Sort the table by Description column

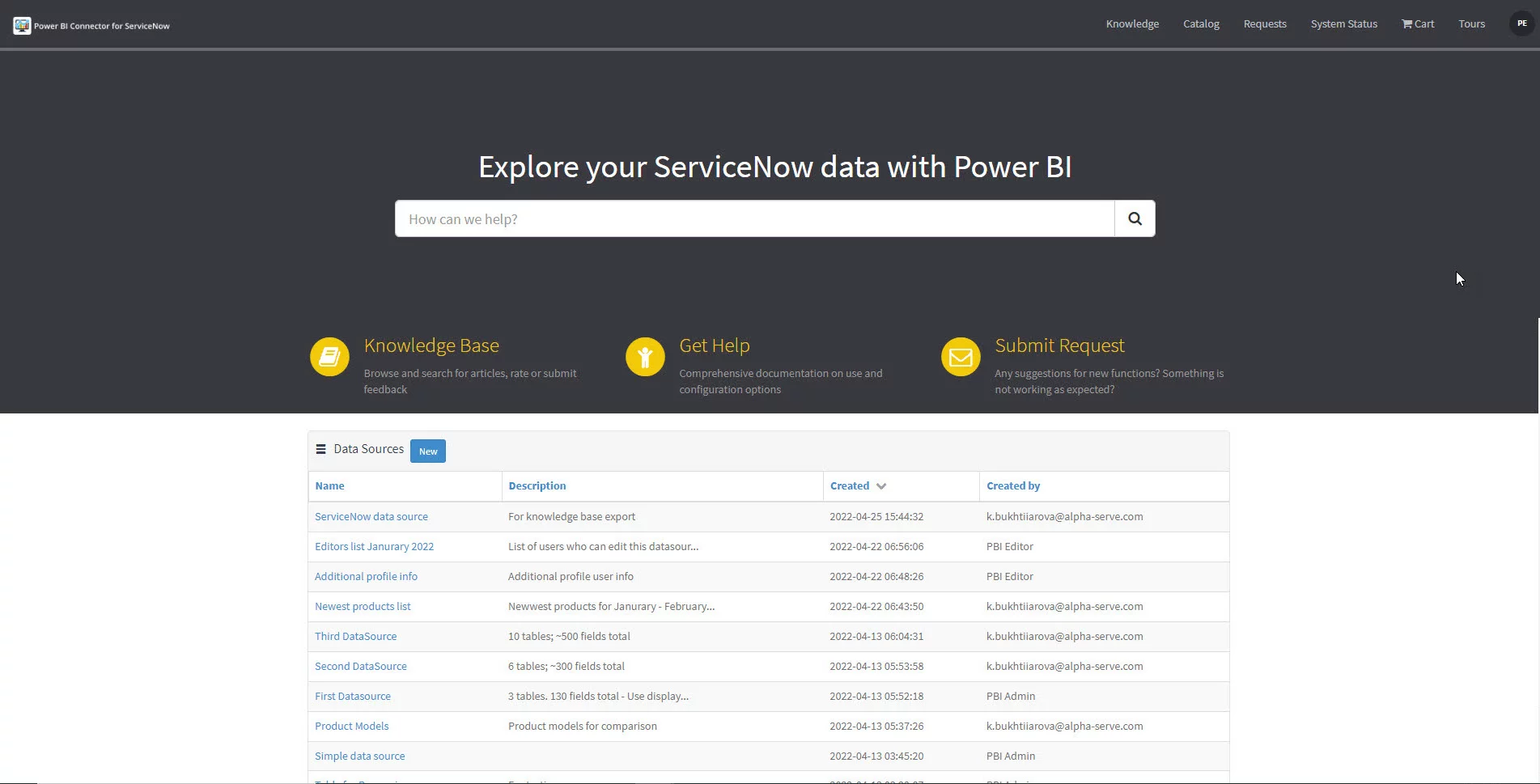point(537,485)
